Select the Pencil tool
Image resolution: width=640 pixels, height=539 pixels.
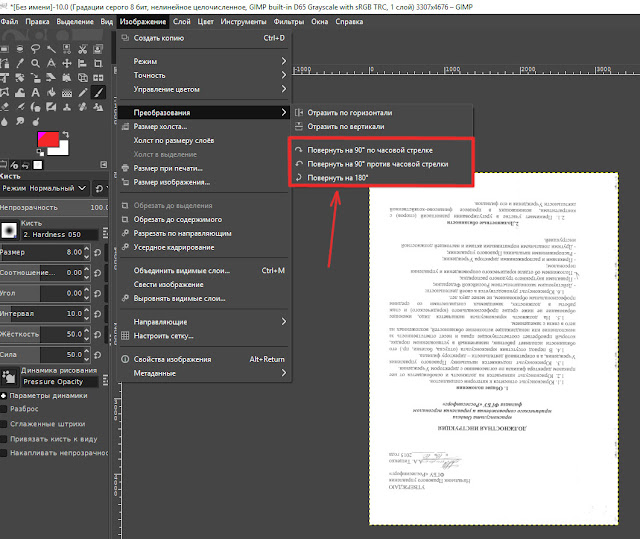82,92
